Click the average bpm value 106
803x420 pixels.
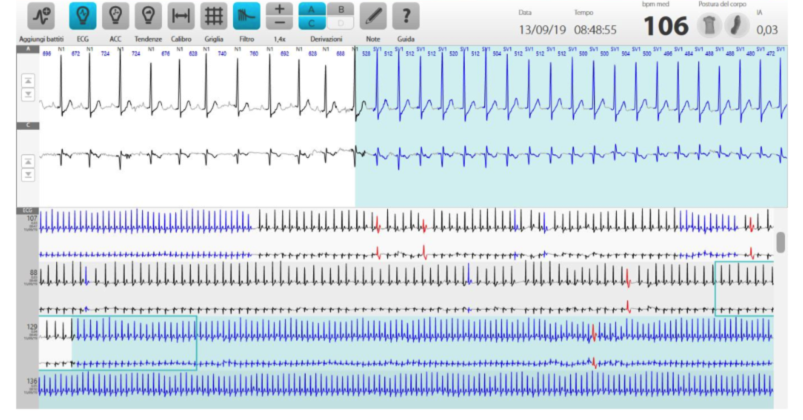(x=666, y=26)
